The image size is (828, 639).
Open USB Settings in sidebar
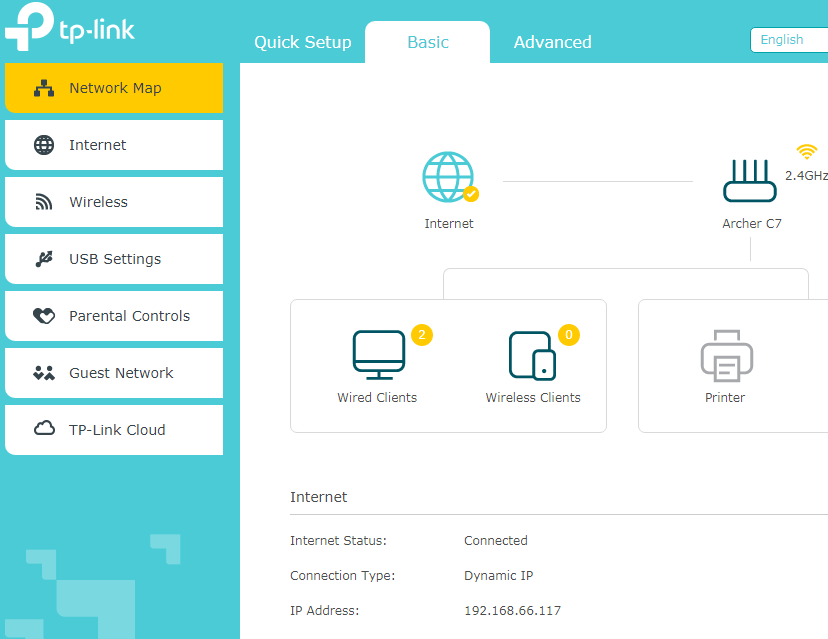point(114,259)
